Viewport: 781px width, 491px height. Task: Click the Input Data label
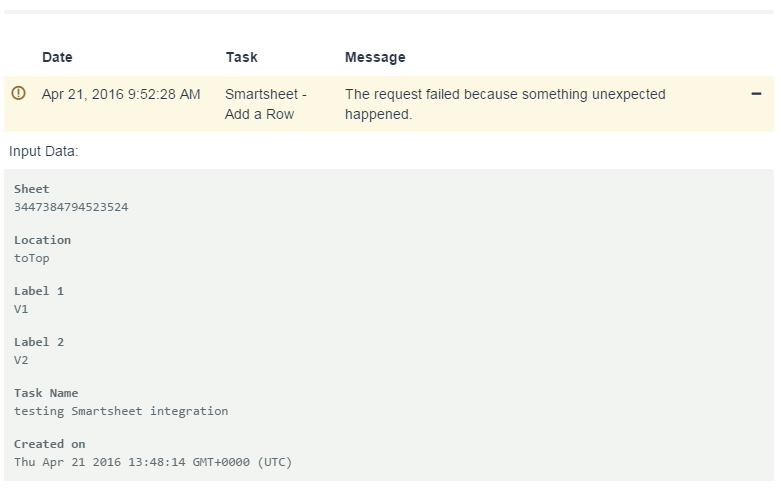(x=44, y=151)
